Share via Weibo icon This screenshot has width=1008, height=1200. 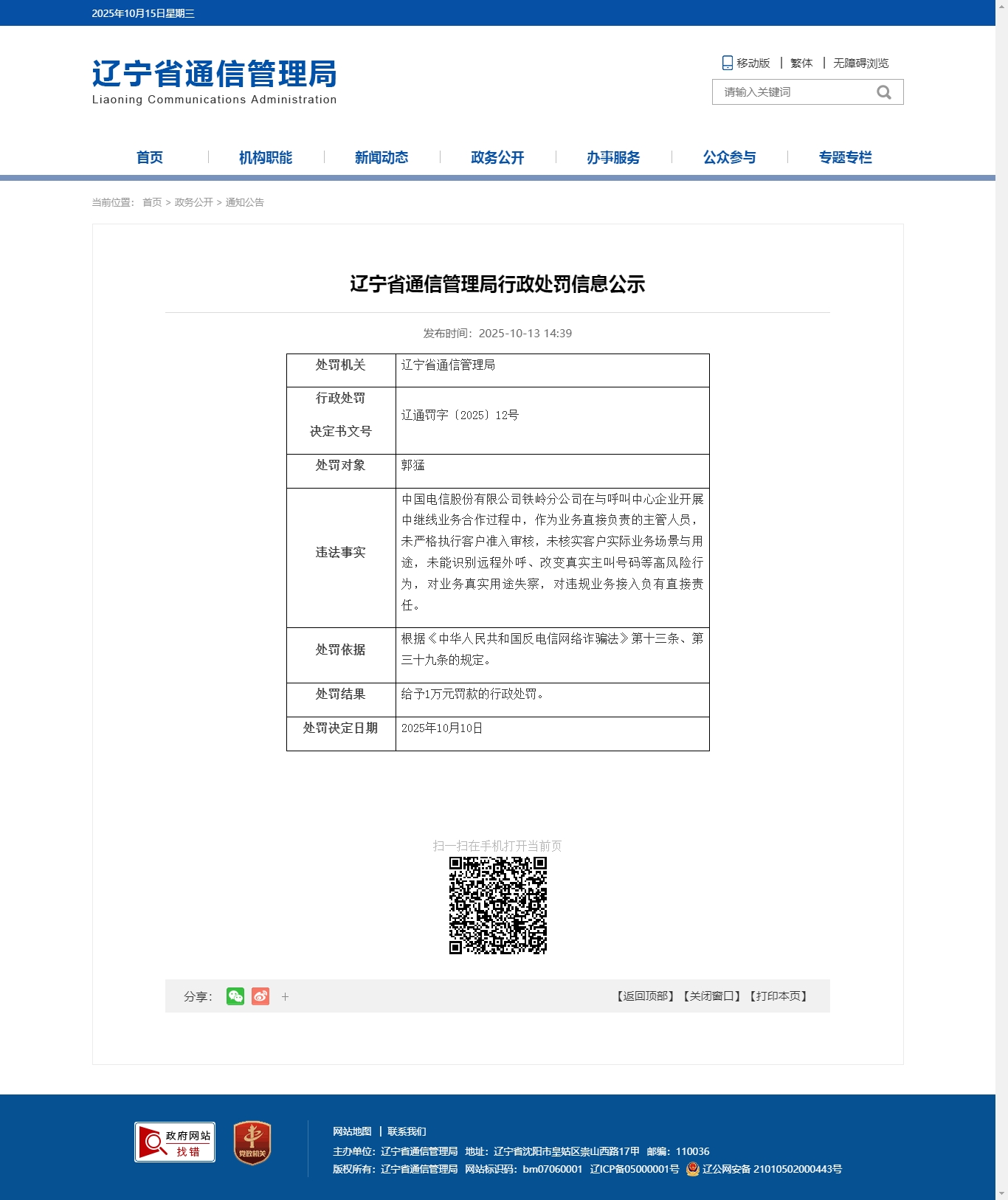260,996
